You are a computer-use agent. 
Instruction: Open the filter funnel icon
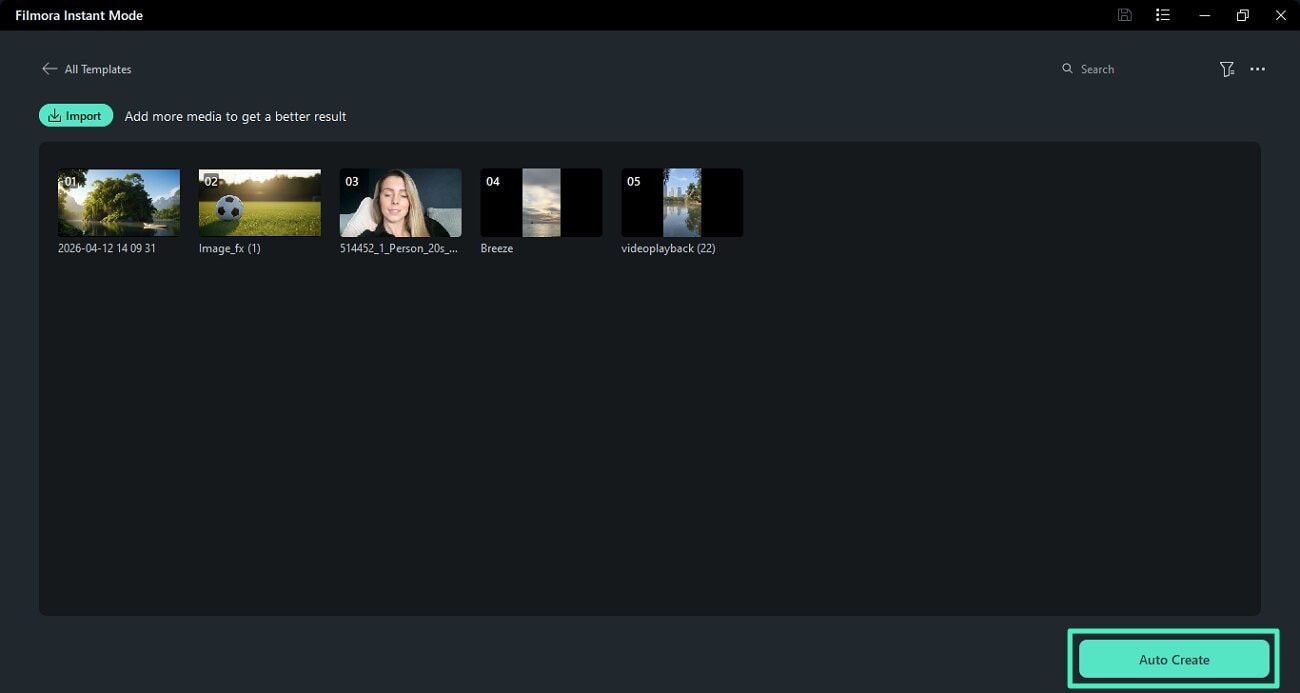1227,69
